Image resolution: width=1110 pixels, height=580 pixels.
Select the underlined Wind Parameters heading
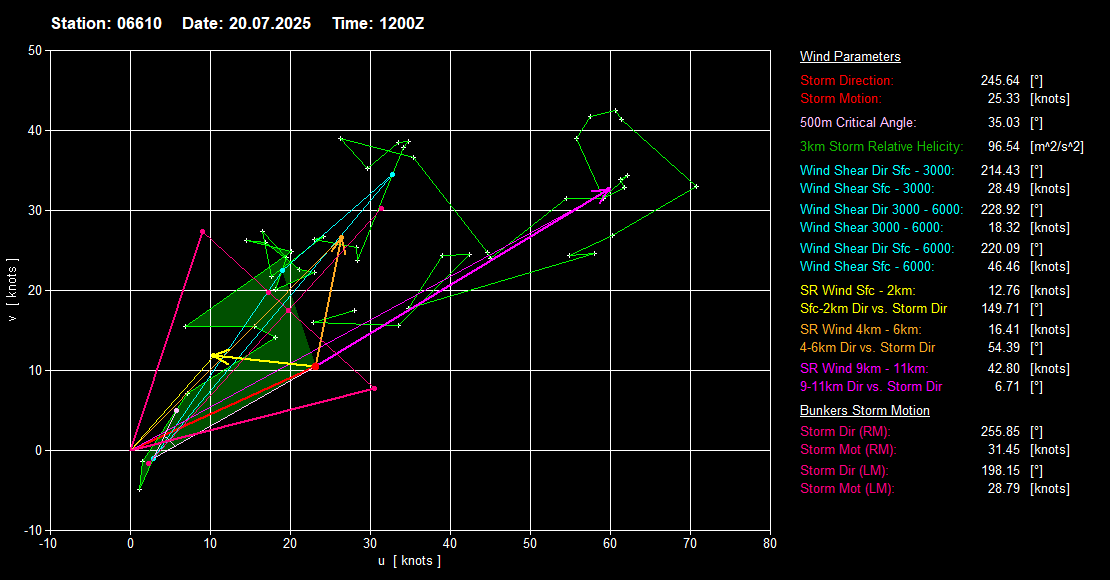pyautogui.click(x=850, y=57)
